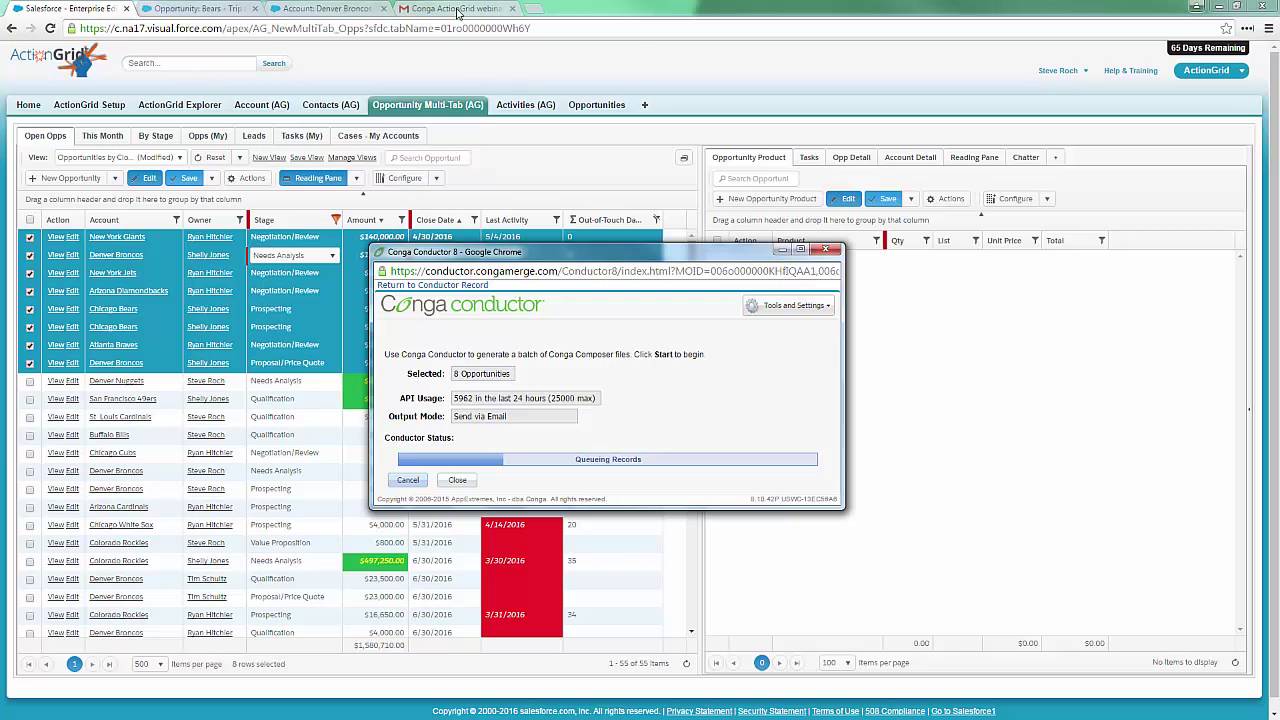The image size is (1280, 720).
Task: Refresh the right product grid
Action: (1235, 663)
